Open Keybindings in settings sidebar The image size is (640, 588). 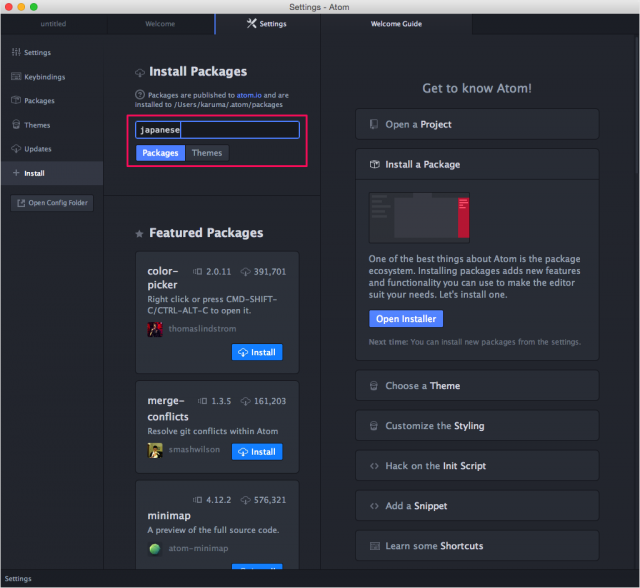[x=52, y=77]
